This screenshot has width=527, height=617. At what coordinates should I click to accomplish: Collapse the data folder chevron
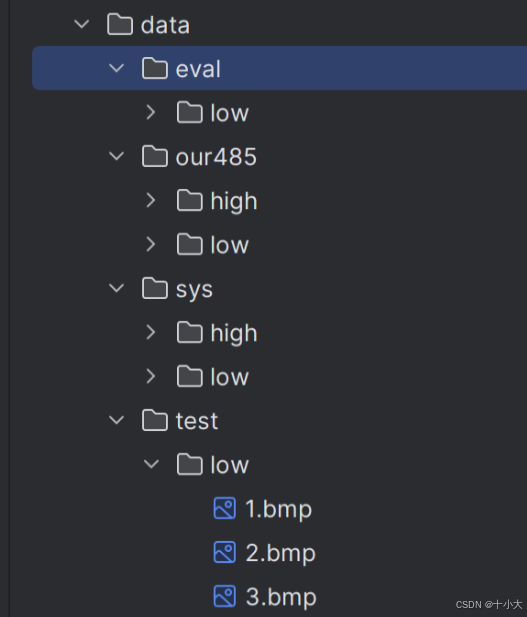click(x=81, y=24)
